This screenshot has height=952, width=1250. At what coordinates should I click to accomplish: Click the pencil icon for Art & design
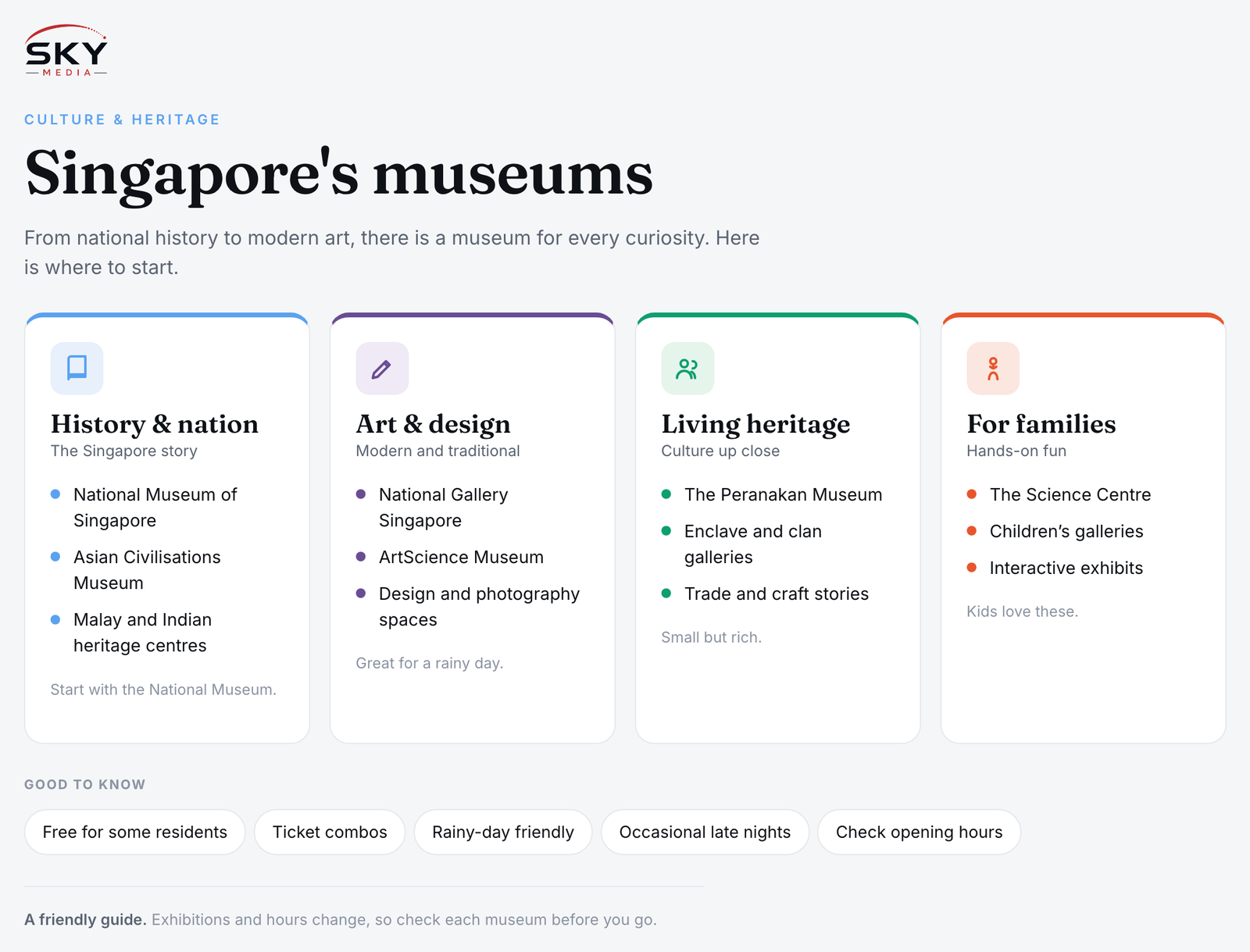tap(382, 368)
